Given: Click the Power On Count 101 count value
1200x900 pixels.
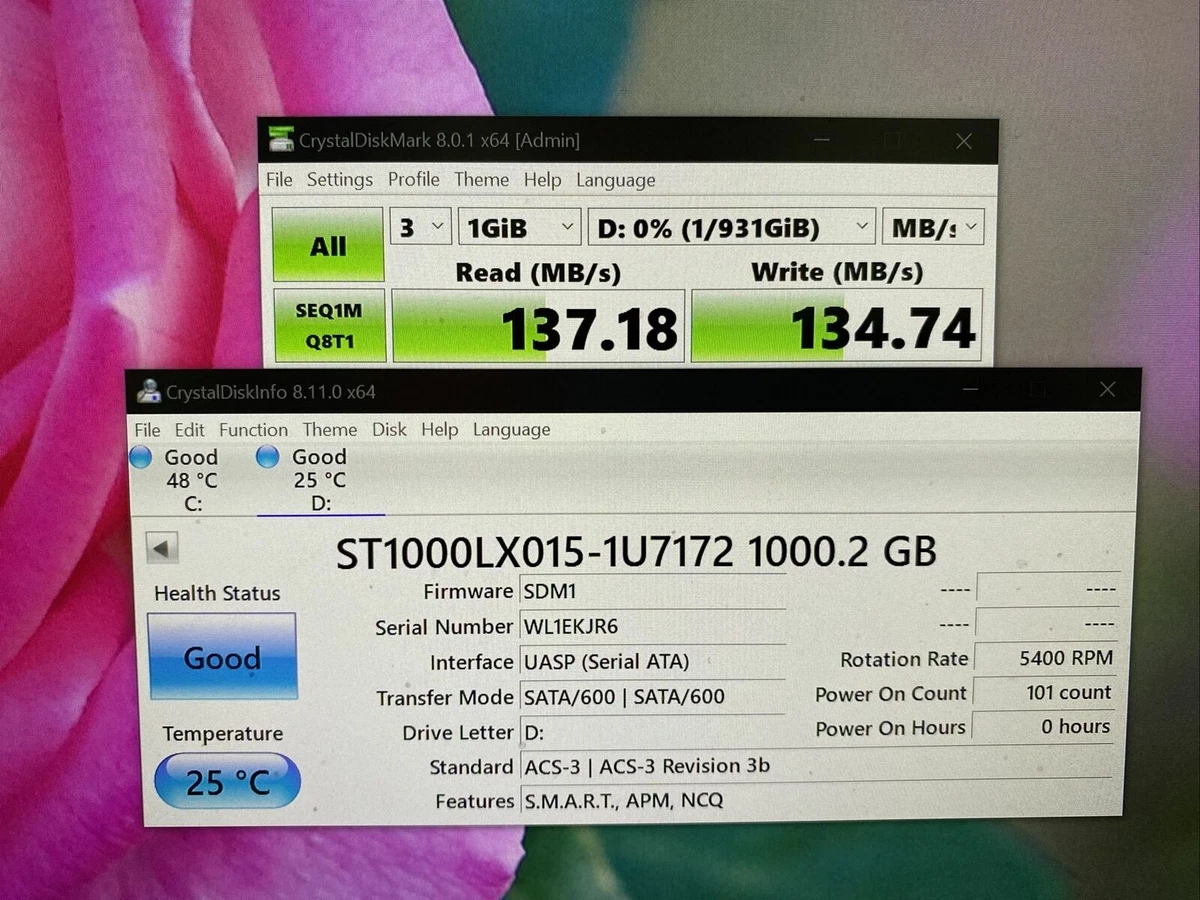Looking at the screenshot, I should [x=1044, y=692].
